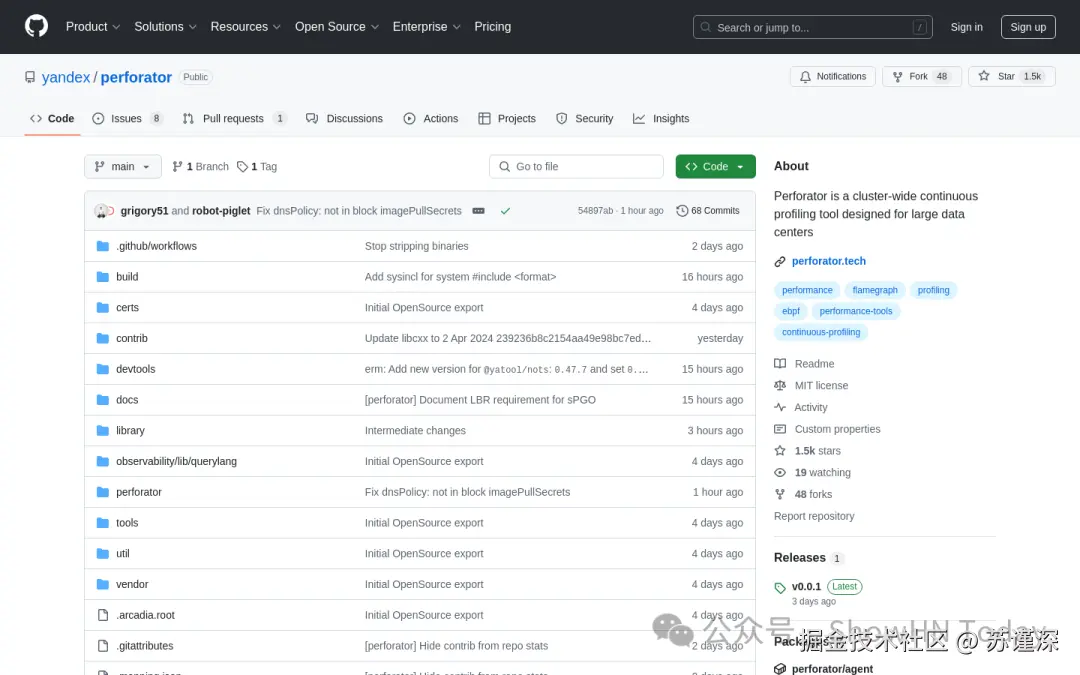This screenshot has width=1080, height=675.
Task: Select the performance topic tag
Action: click(x=807, y=290)
